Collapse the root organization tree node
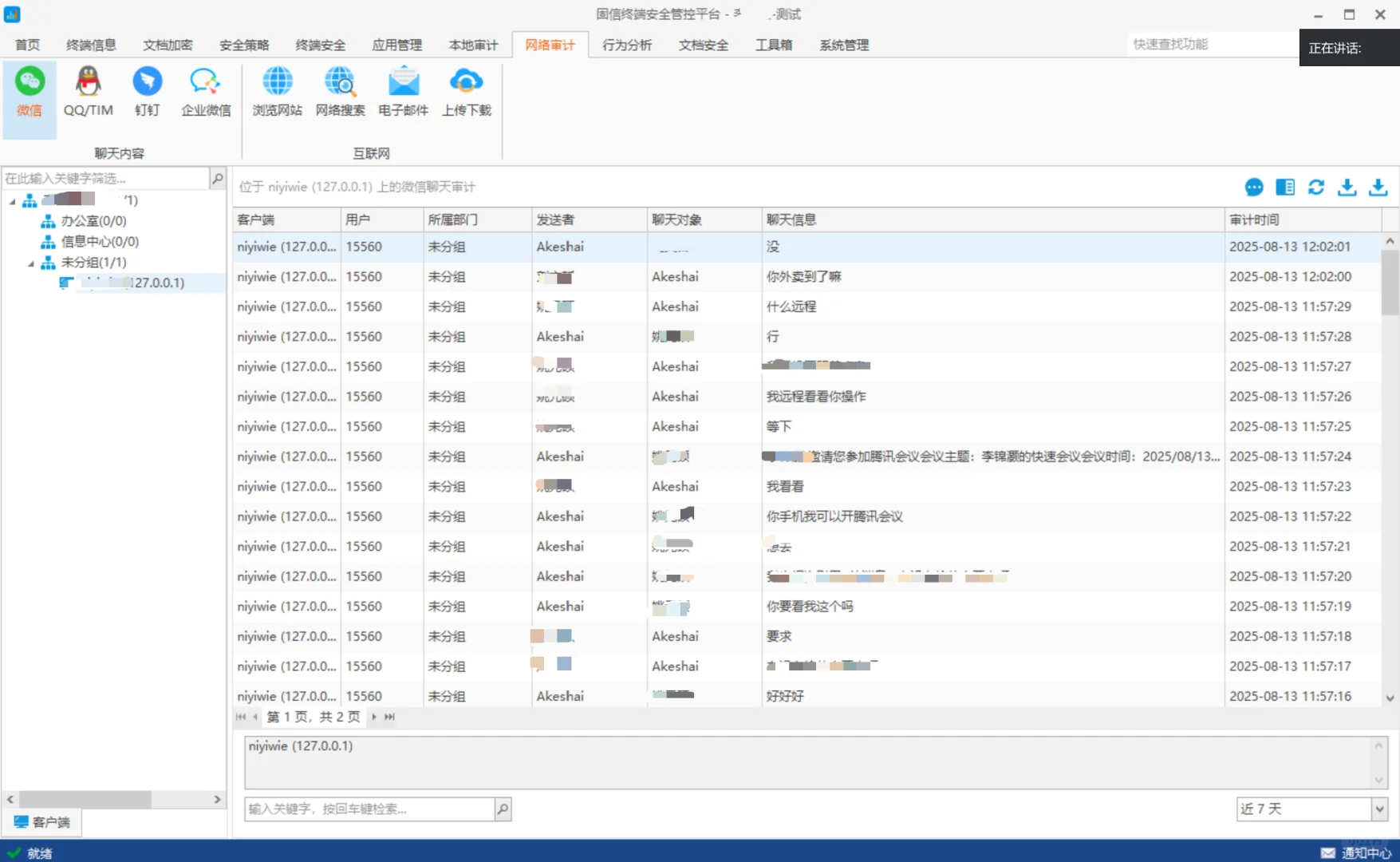This screenshot has height=862, width=1400. click(x=11, y=200)
